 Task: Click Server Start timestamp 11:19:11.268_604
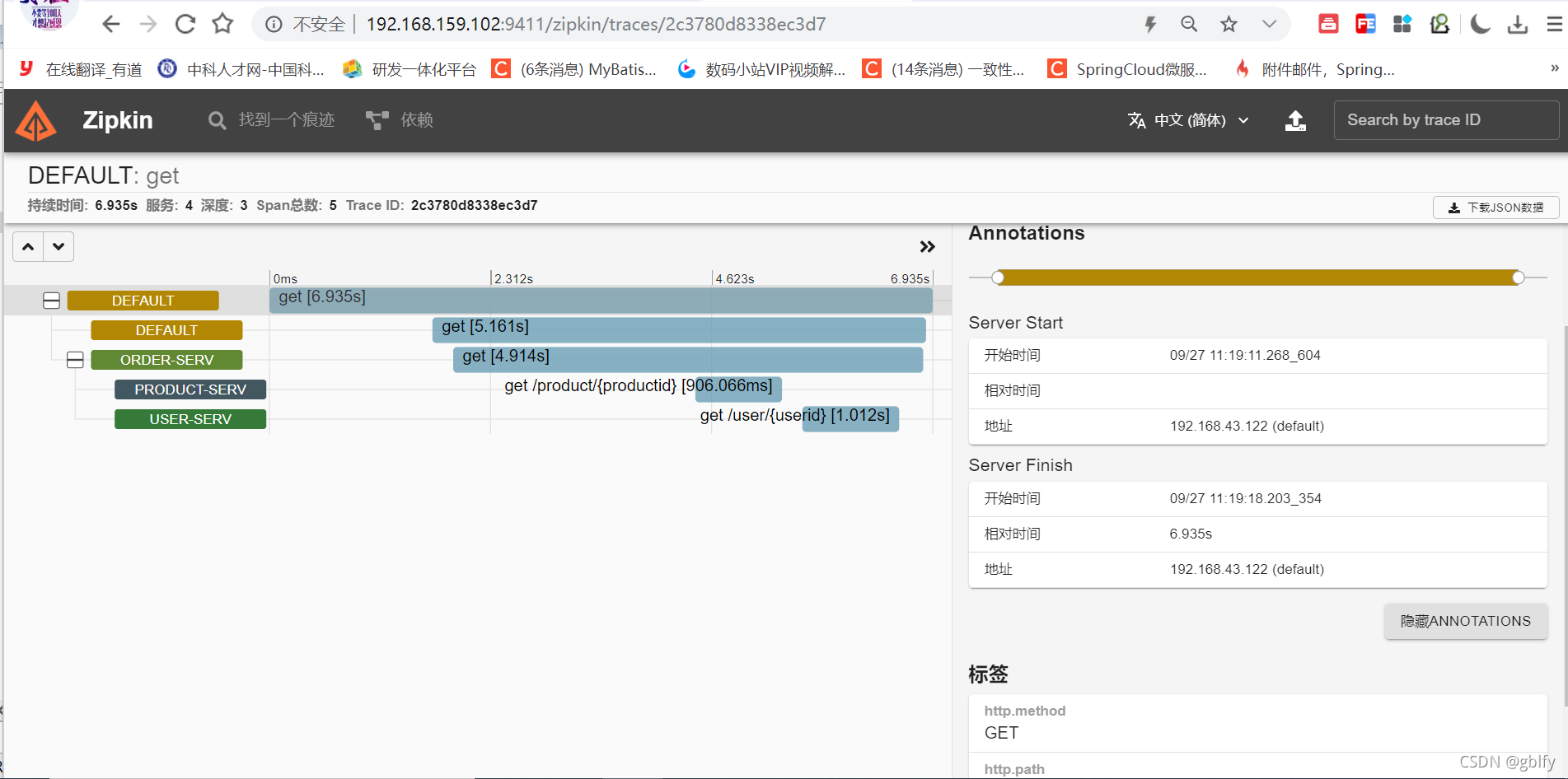tap(1245, 356)
